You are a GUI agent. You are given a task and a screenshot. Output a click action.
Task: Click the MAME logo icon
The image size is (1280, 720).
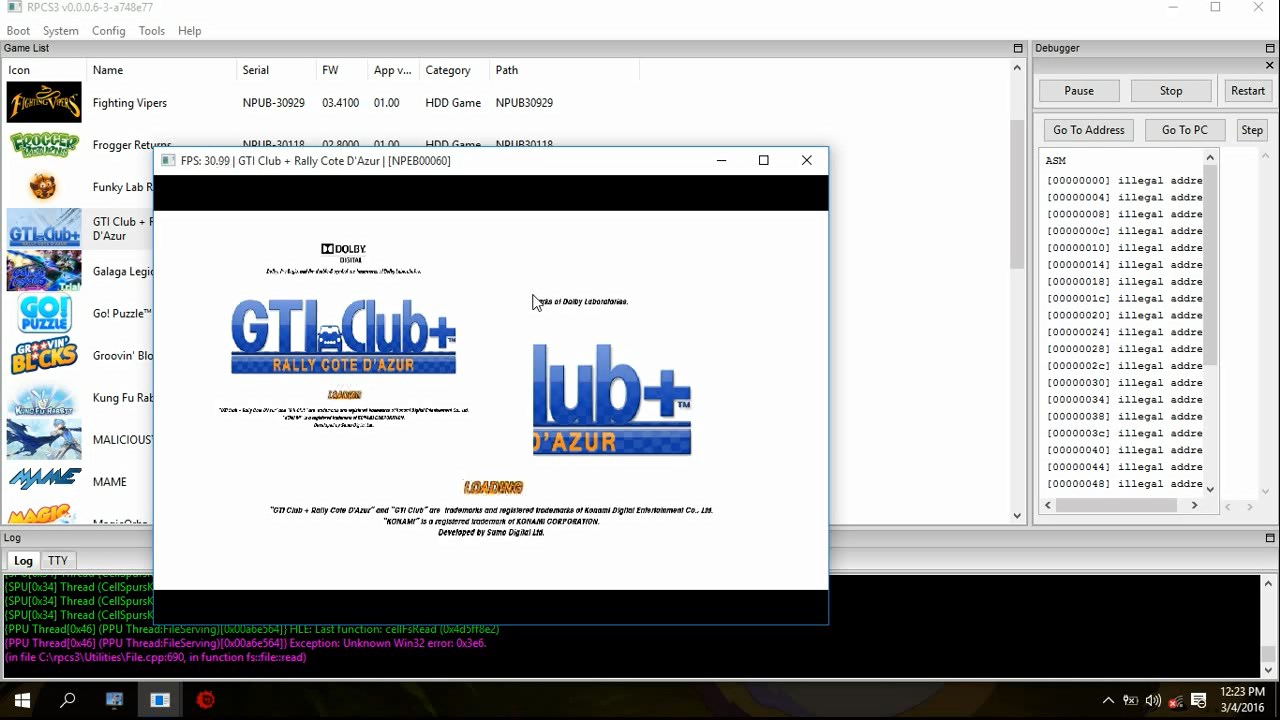[44, 481]
